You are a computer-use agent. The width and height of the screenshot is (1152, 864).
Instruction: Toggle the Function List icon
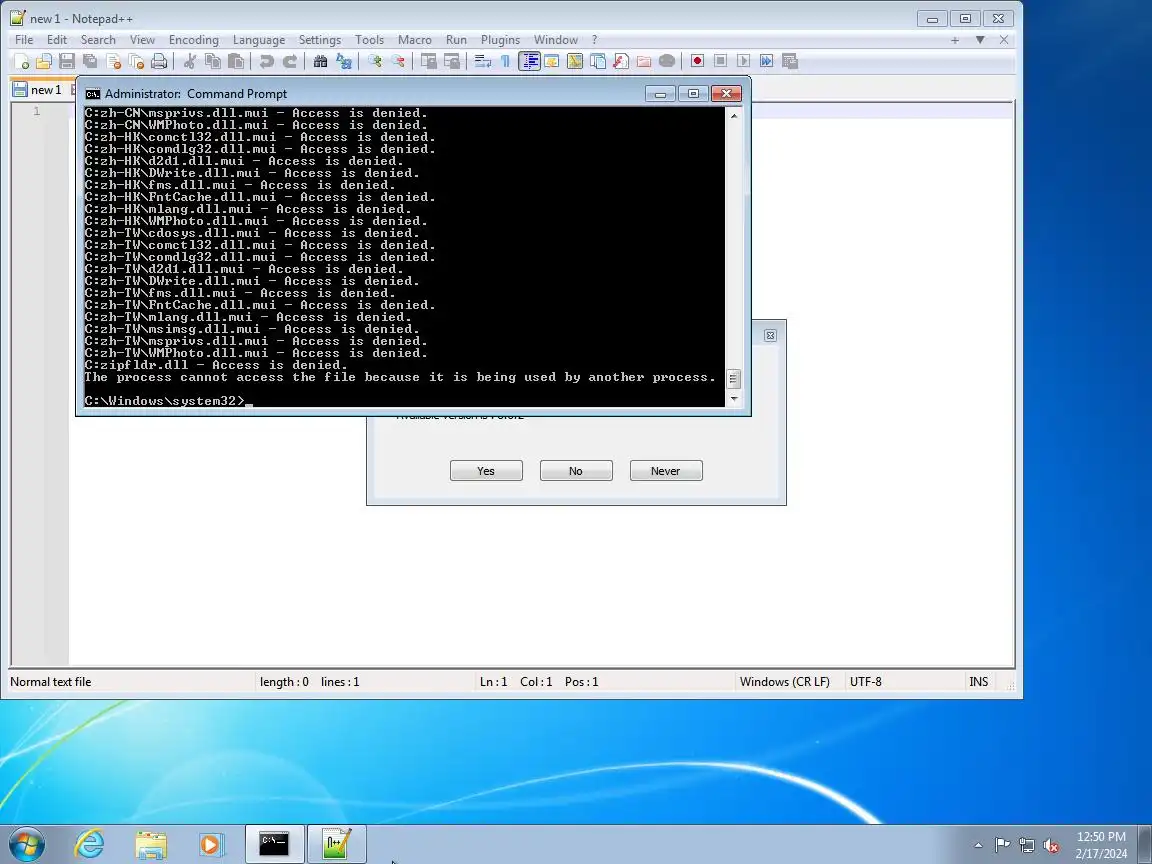click(621, 62)
